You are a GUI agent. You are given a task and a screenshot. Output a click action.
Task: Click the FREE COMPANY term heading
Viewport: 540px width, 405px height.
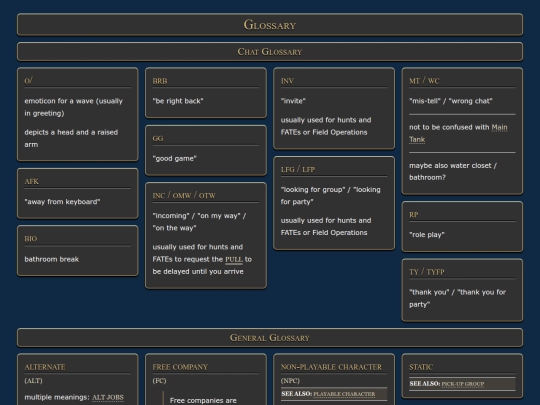180,367
